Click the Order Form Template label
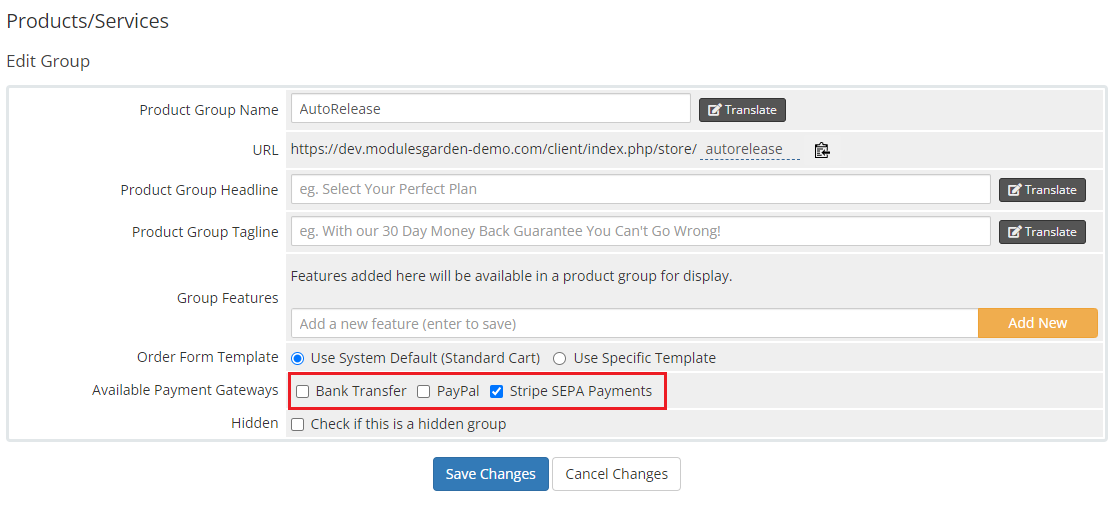The height and width of the screenshot is (518, 1113). (x=207, y=357)
